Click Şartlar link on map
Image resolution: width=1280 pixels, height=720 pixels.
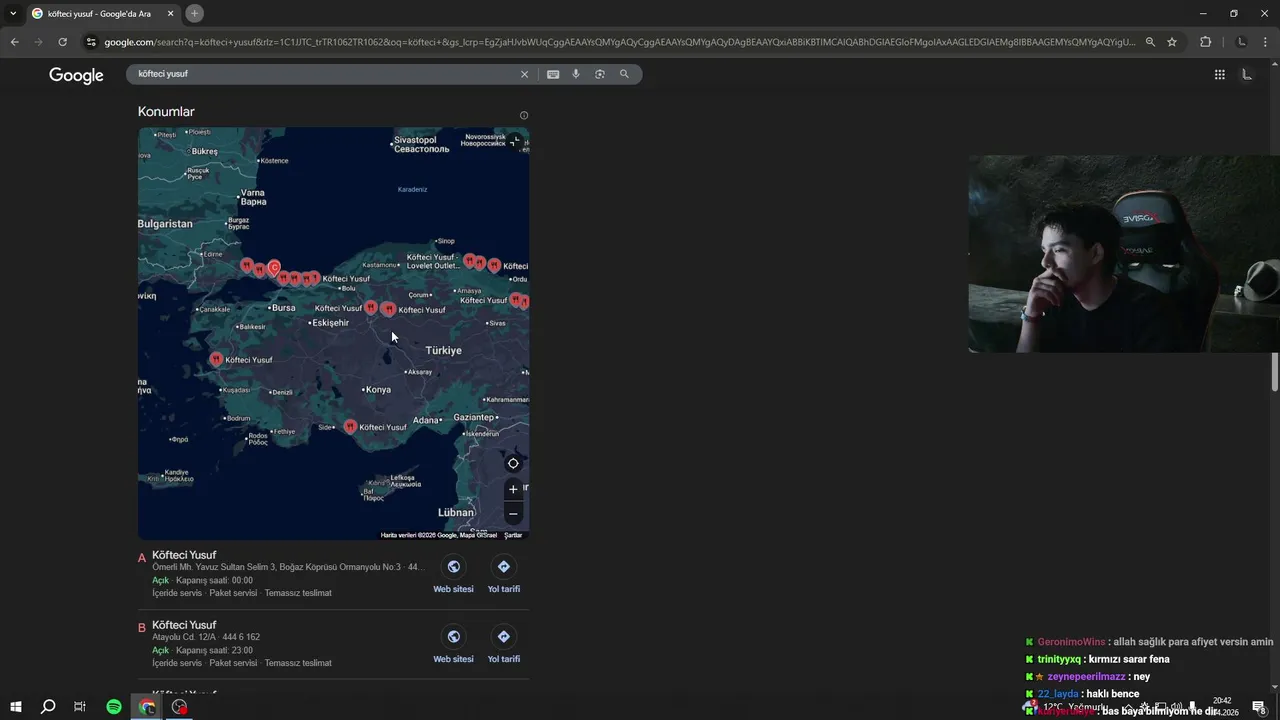point(513,535)
